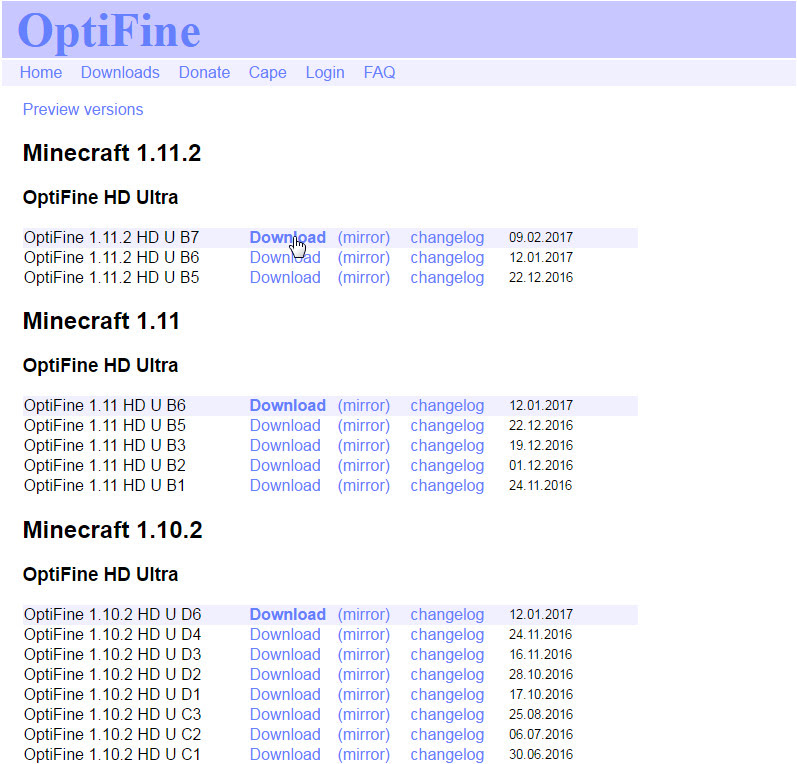The width and height of the screenshot is (797, 764).
Task: Download OptiFine 1.10.2 HD U D3
Action: point(285,654)
